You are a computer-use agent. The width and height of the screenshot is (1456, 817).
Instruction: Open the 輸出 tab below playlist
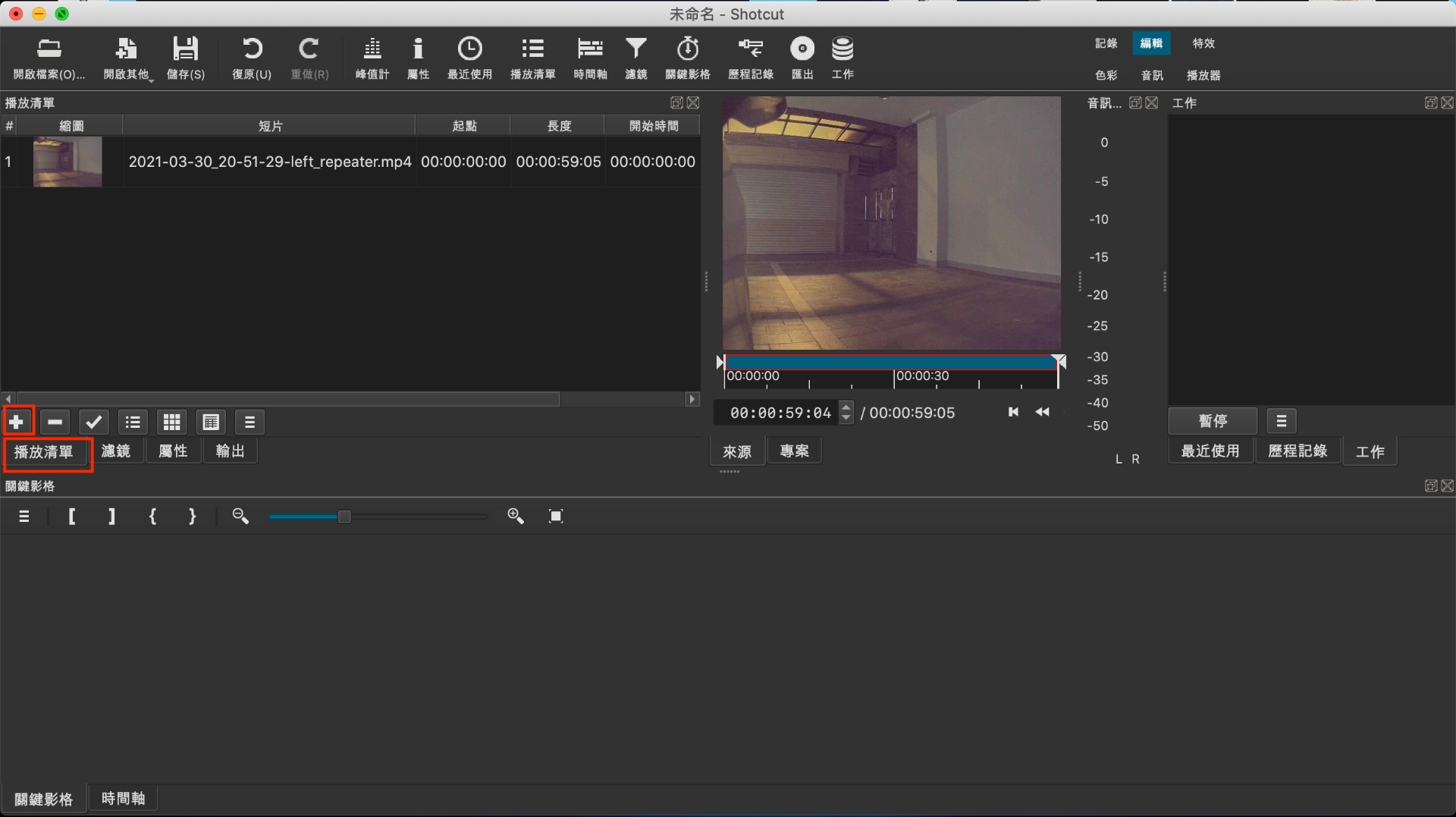(231, 451)
